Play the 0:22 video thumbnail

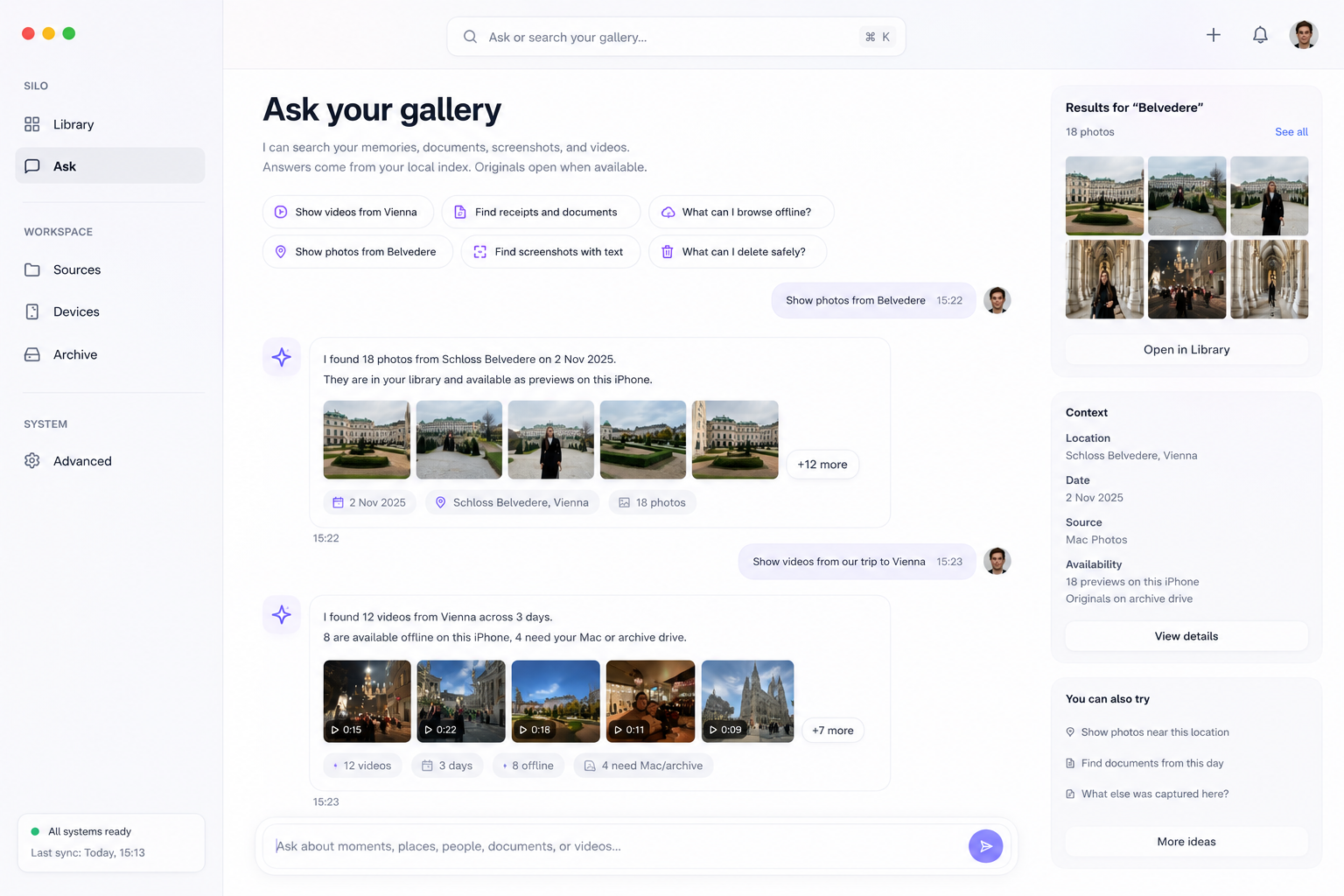coord(461,701)
